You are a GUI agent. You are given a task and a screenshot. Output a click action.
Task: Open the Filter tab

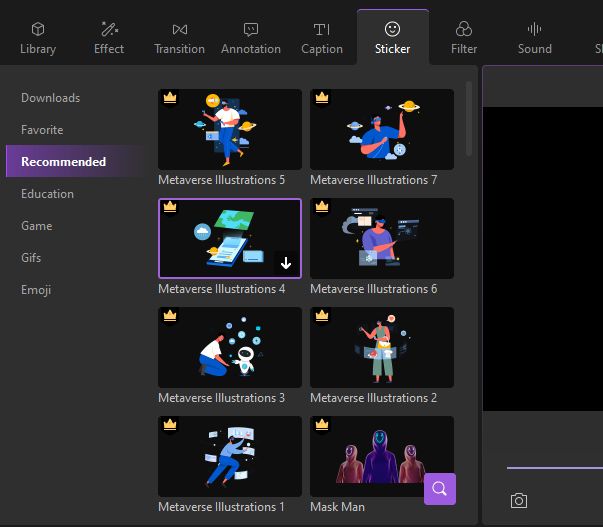pyautogui.click(x=464, y=38)
